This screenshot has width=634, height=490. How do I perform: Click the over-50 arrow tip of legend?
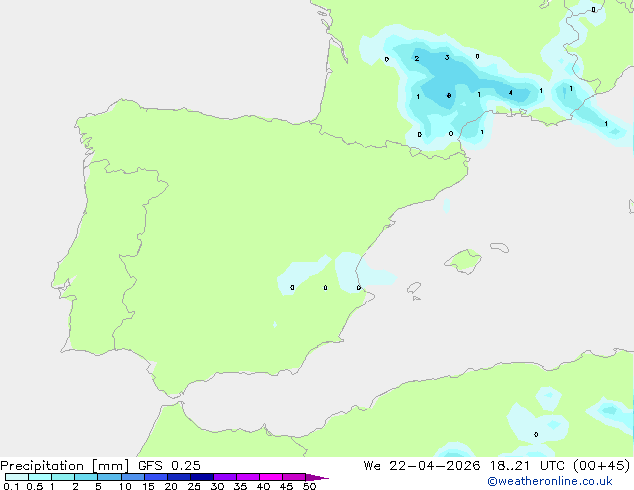[318, 477]
